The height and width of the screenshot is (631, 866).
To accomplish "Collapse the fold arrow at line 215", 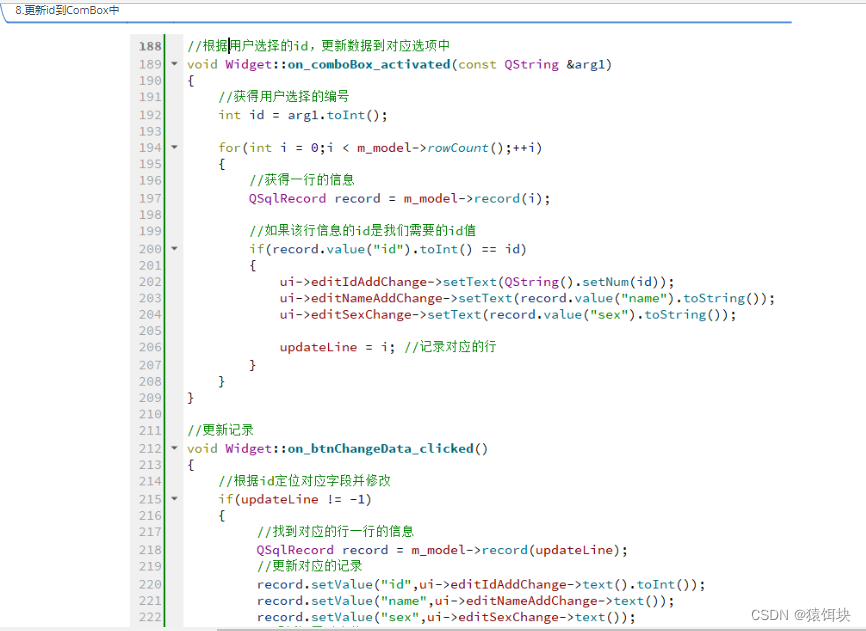I will point(175,499).
